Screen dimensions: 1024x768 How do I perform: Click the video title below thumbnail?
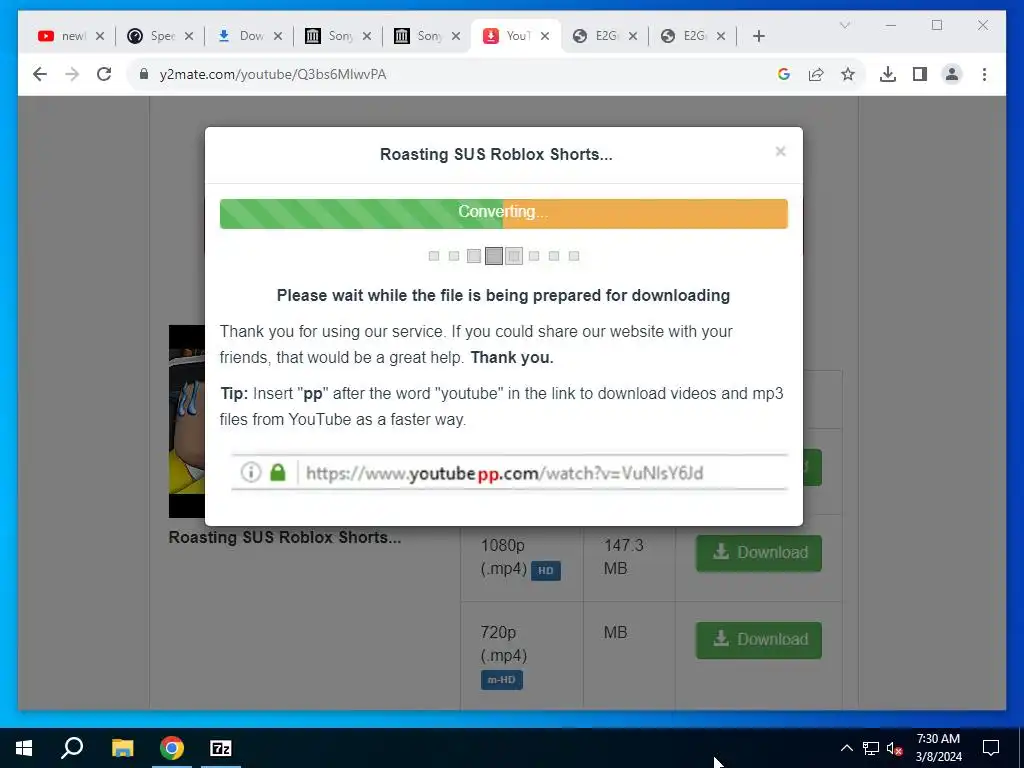pyautogui.click(x=285, y=537)
